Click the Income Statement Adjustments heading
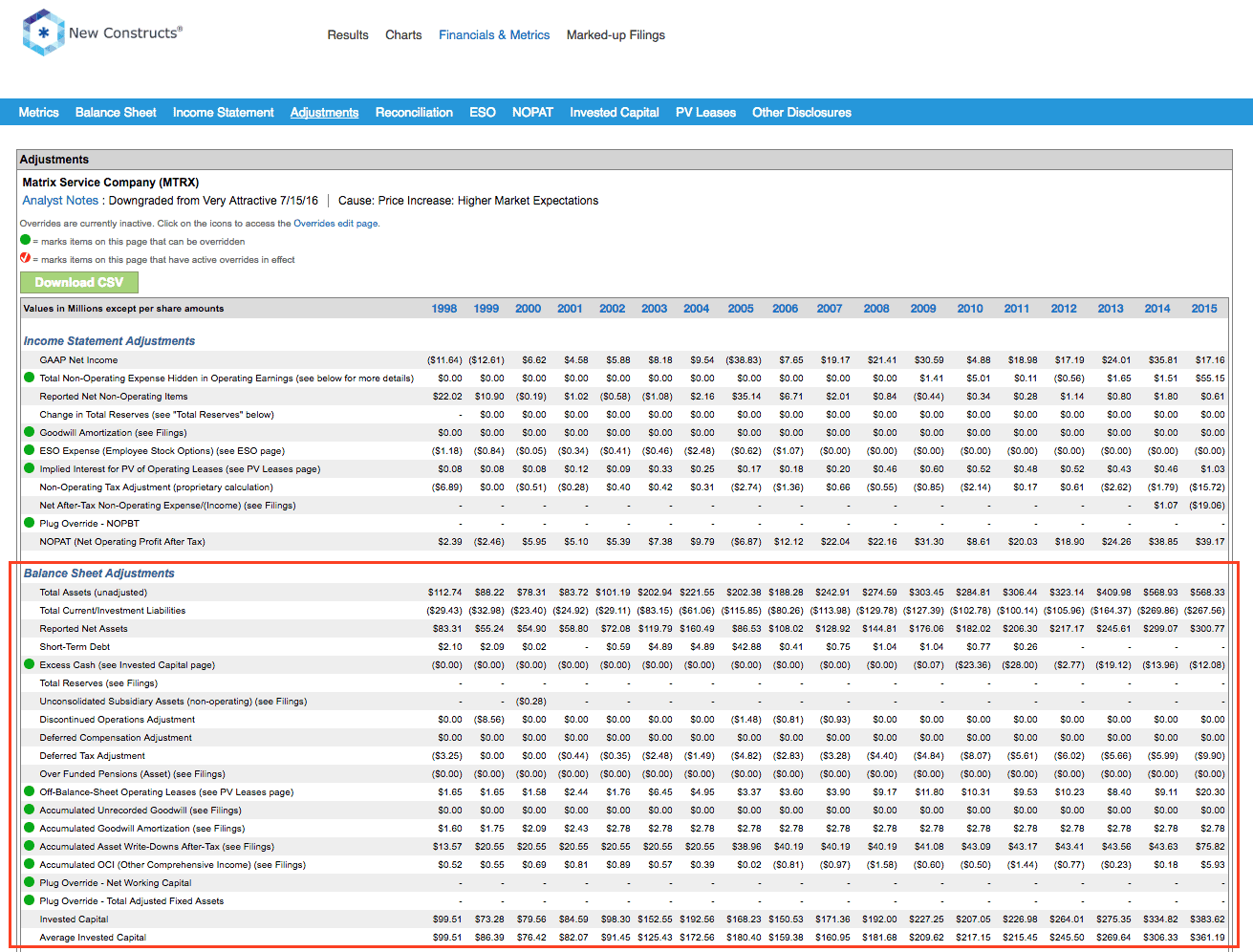The image size is (1253, 952). click(x=109, y=341)
